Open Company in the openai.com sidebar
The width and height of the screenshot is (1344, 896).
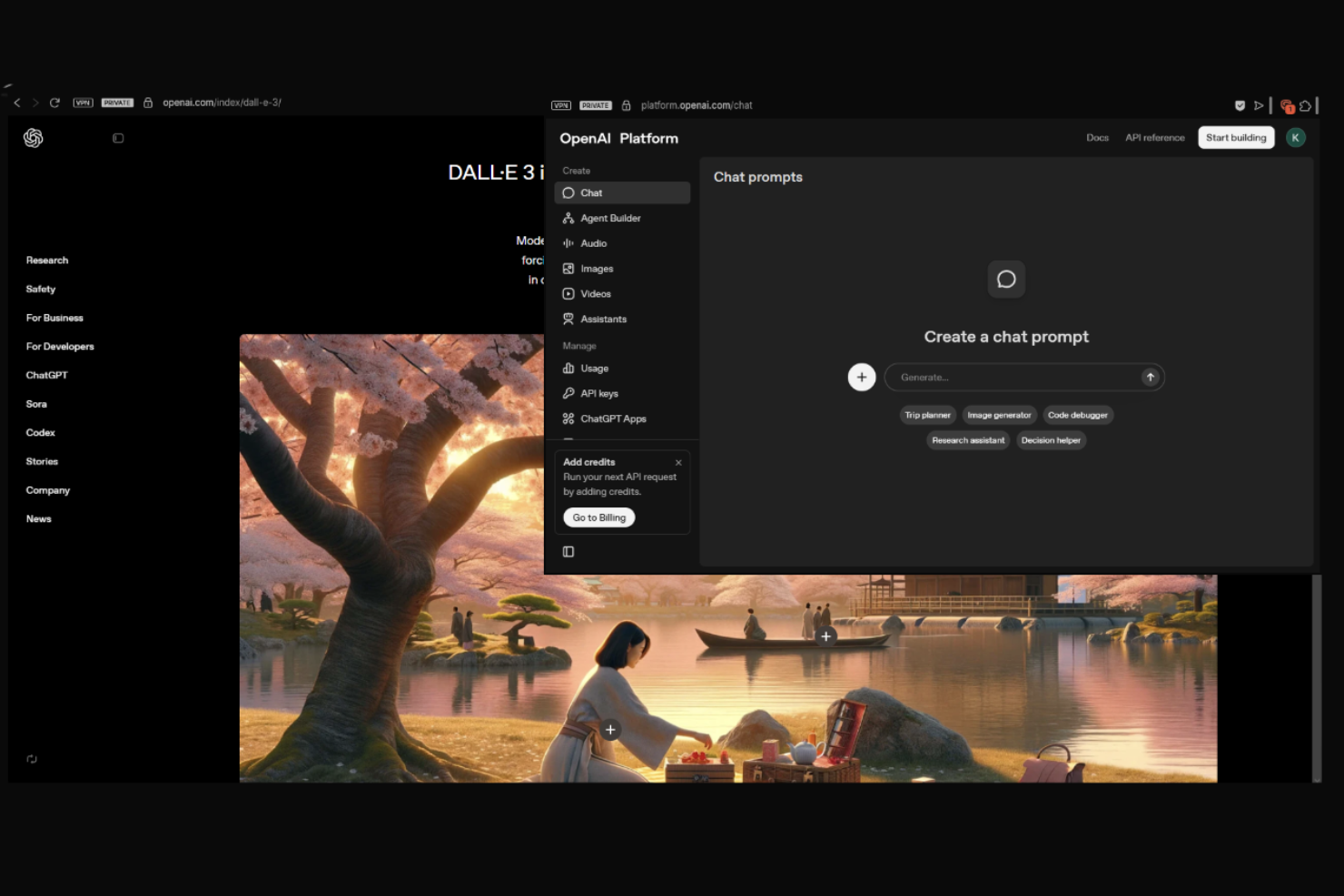point(48,490)
